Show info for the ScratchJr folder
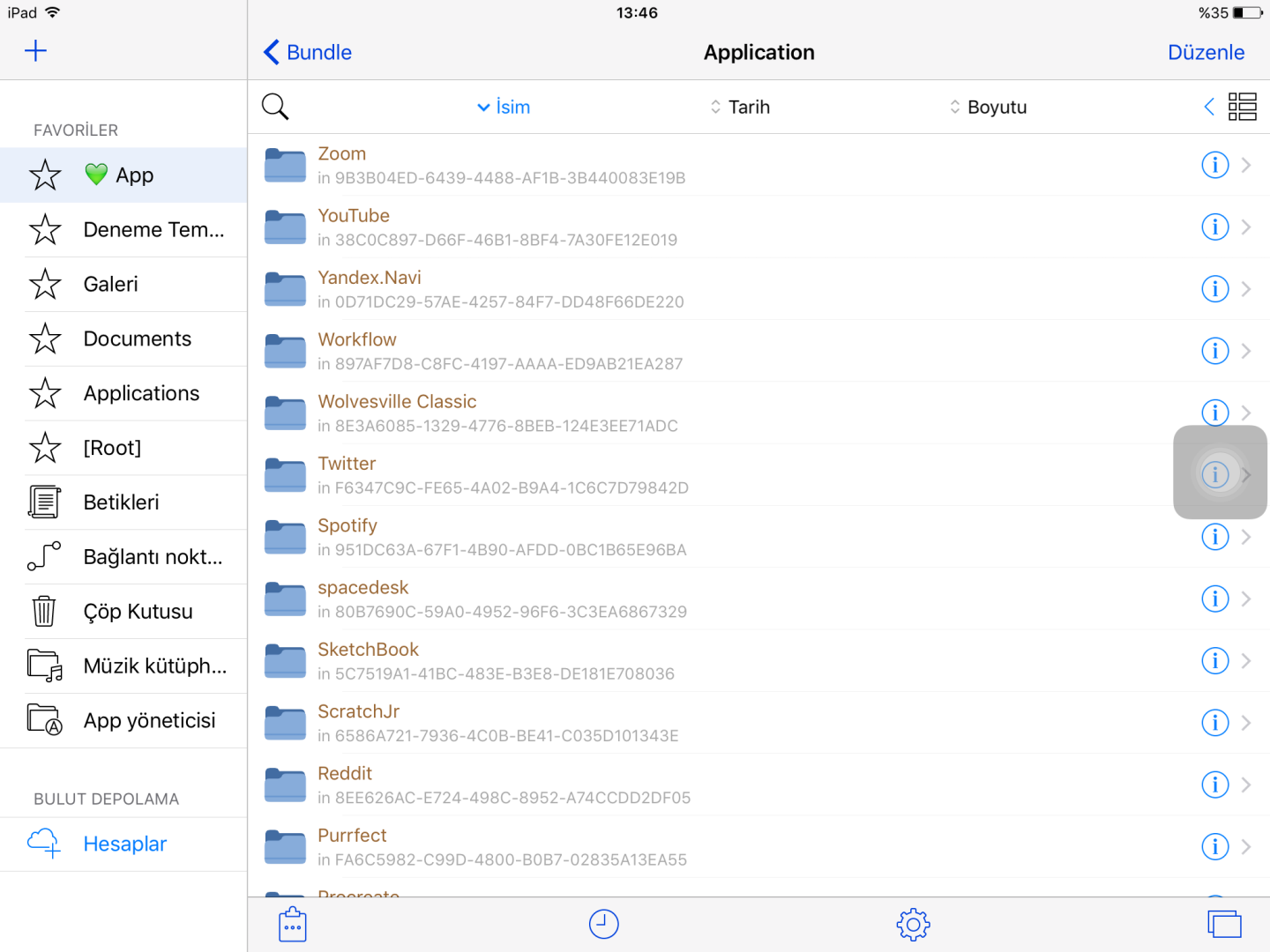1270x952 pixels. click(x=1215, y=723)
